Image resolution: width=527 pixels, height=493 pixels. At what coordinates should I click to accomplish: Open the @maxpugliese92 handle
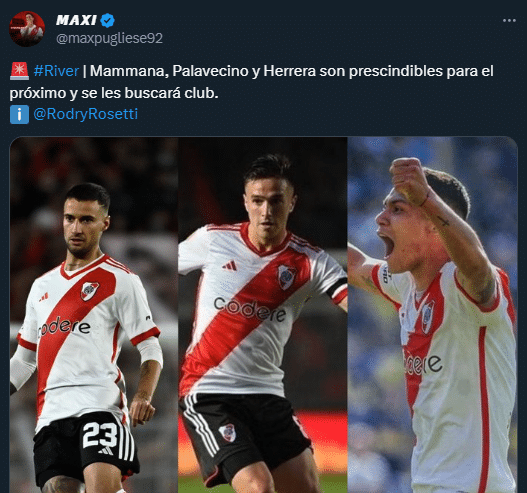(109, 38)
